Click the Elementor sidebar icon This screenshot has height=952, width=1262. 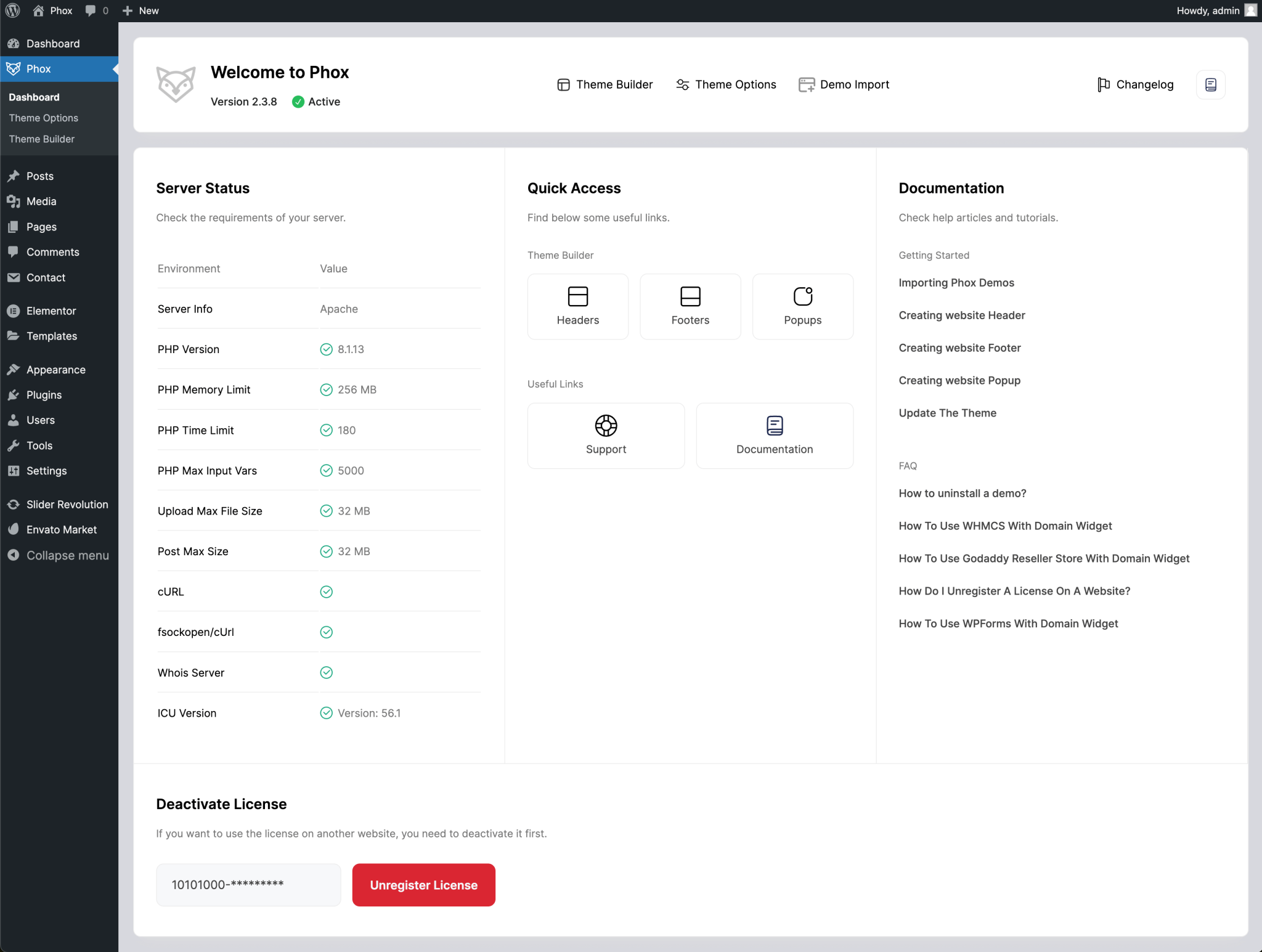coord(14,311)
